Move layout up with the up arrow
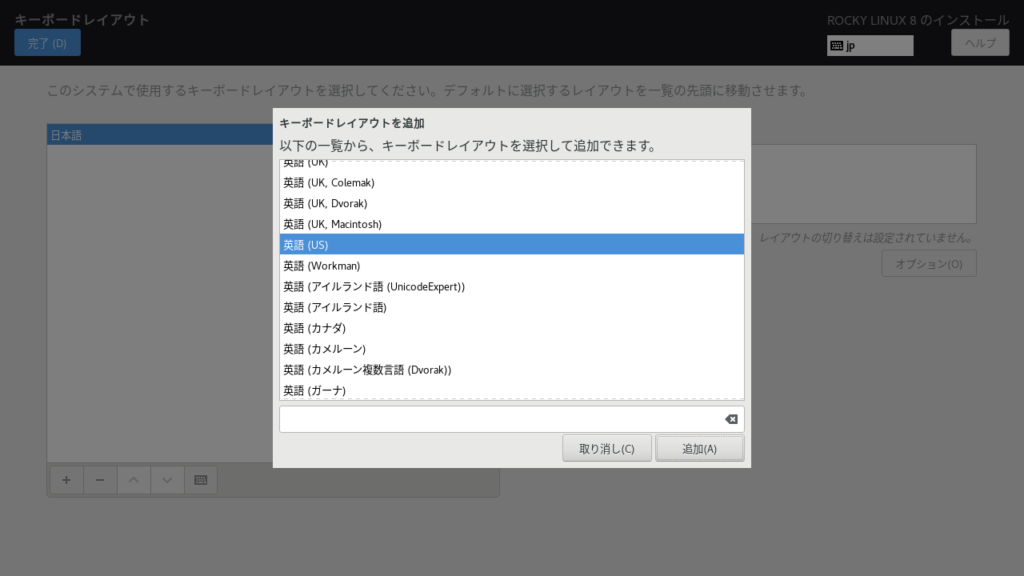The height and width of the screenshot is (576, 1024). [133, 480]
